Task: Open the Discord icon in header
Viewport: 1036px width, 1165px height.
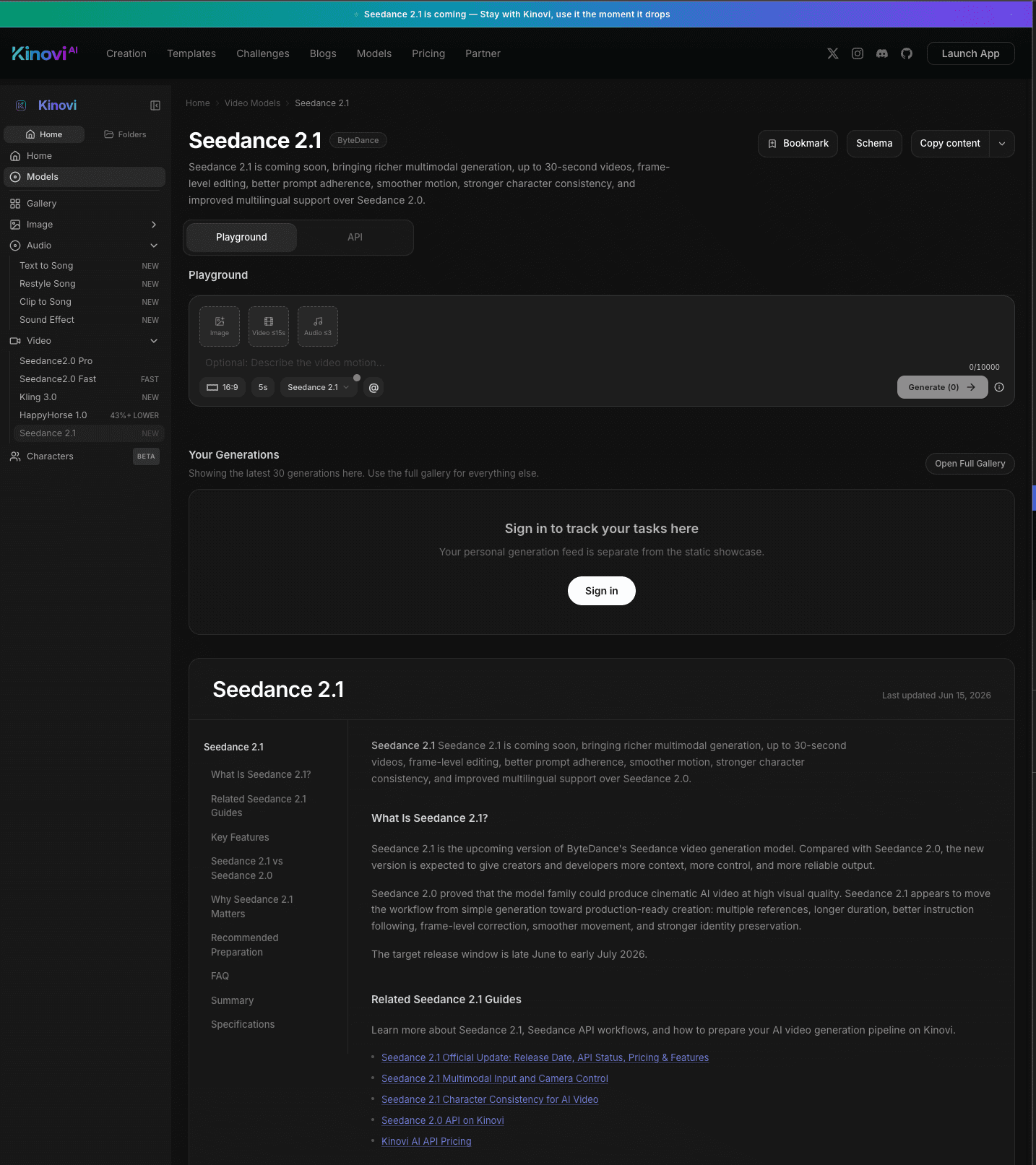Action: tap(882, 53)
